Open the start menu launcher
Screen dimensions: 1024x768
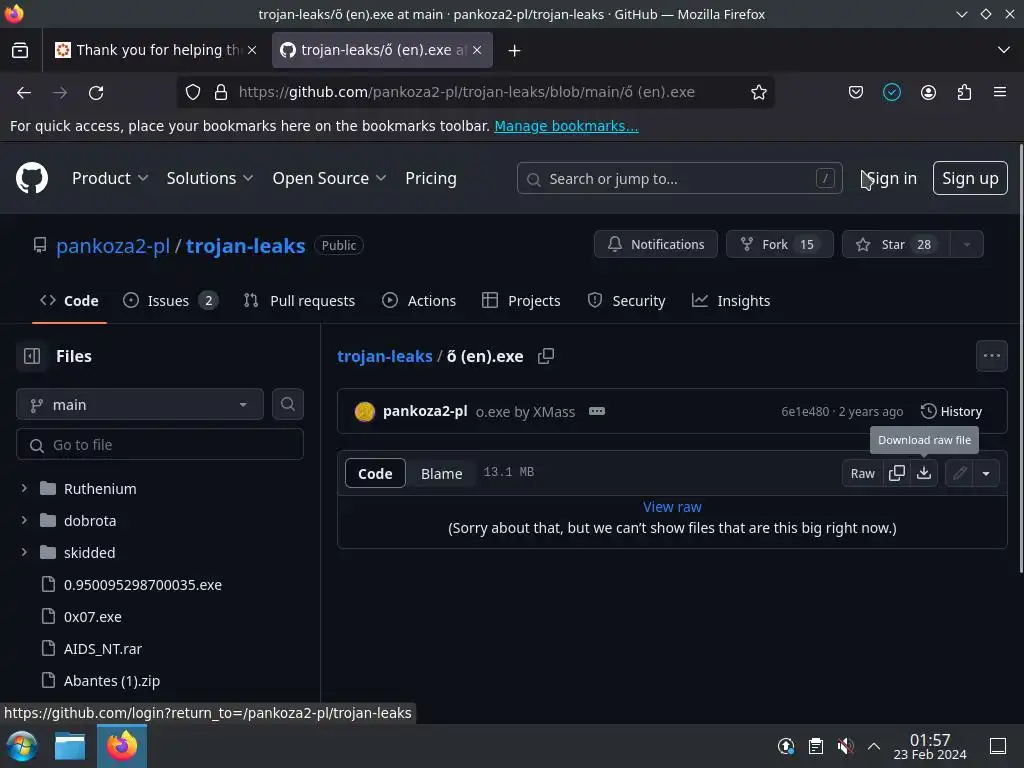[22, 746]
